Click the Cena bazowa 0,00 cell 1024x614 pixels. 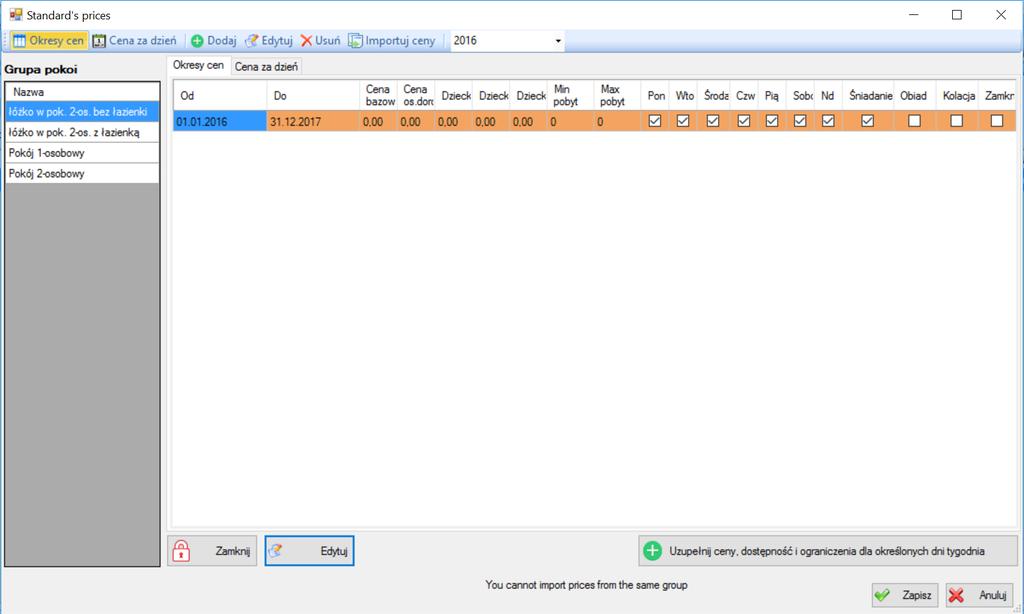(x=378, y=121)
